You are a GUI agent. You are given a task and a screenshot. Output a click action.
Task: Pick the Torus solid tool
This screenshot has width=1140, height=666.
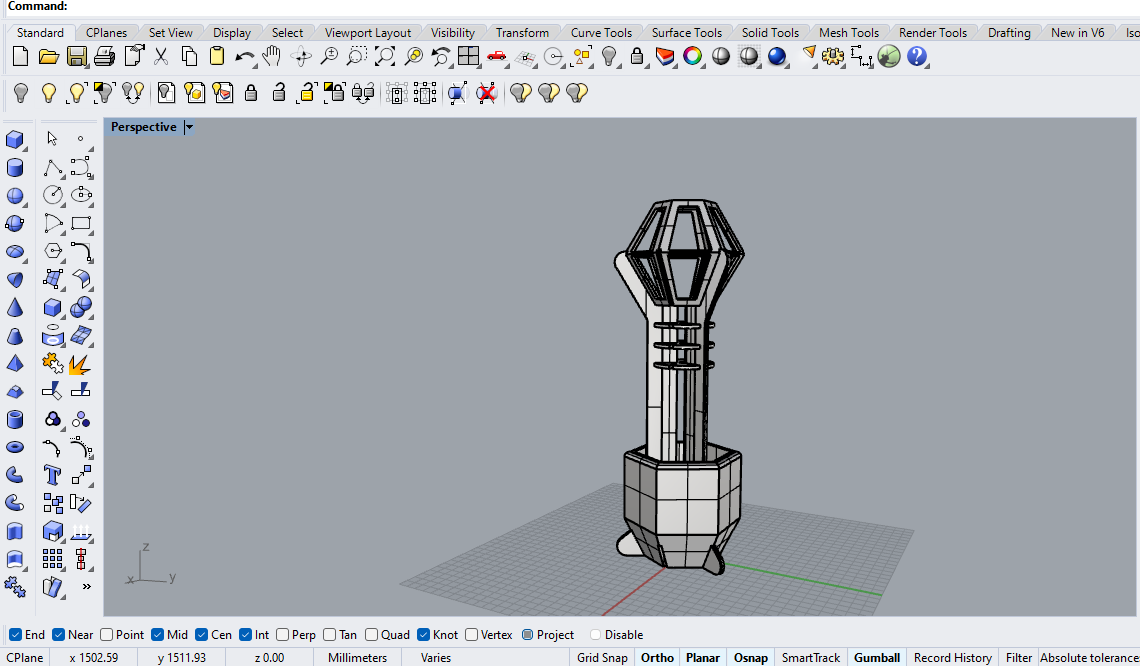click(15, 447)
